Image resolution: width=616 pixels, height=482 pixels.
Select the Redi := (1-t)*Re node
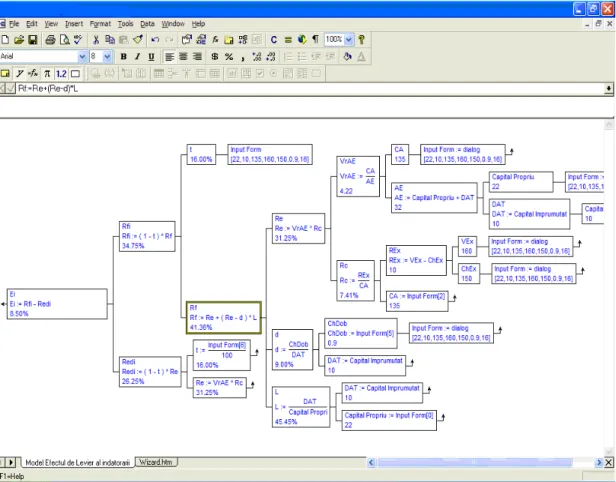click(150, 372)
